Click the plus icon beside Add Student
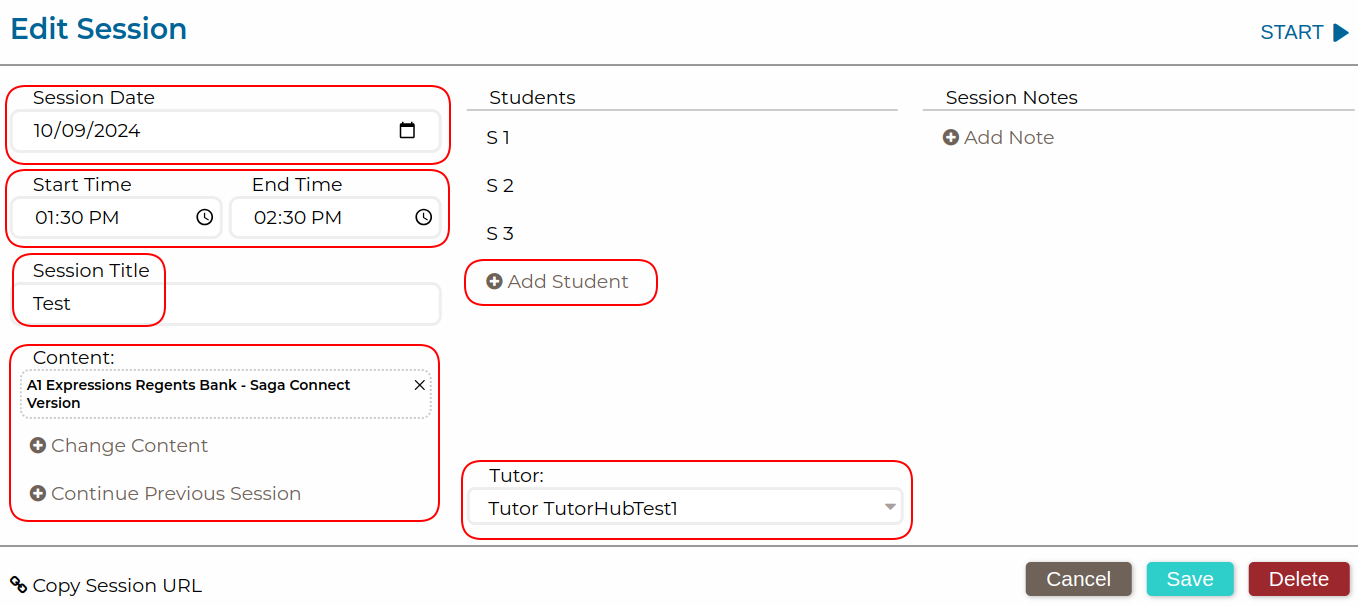This screenshot has height=606, width=1358. tap(494, 282)
